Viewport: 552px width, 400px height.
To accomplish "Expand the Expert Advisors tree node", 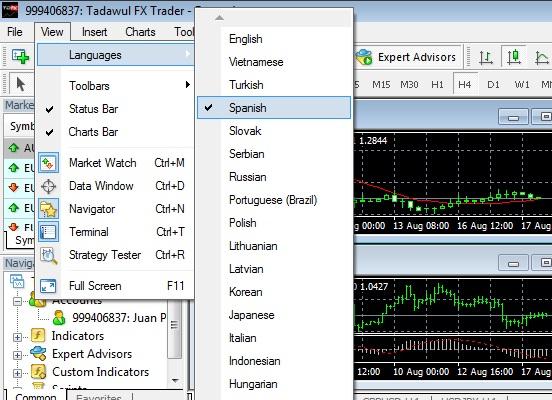I will pyautogui.click(x=17, y=355).
